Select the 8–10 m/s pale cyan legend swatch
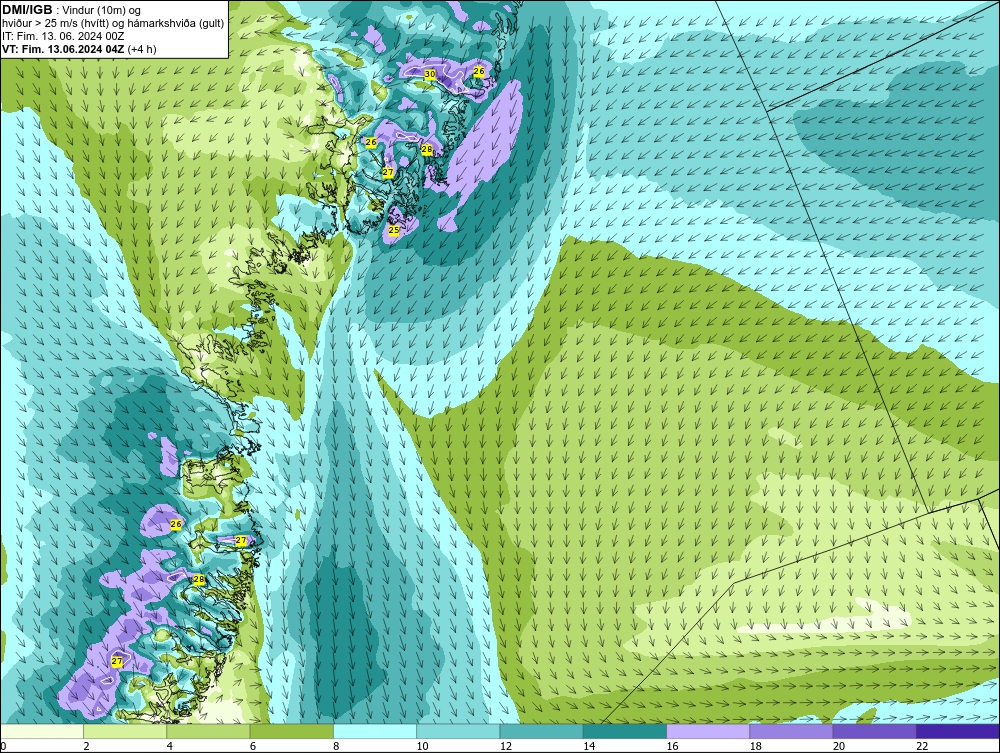The image size is (1000, 753). coord(375,731)
